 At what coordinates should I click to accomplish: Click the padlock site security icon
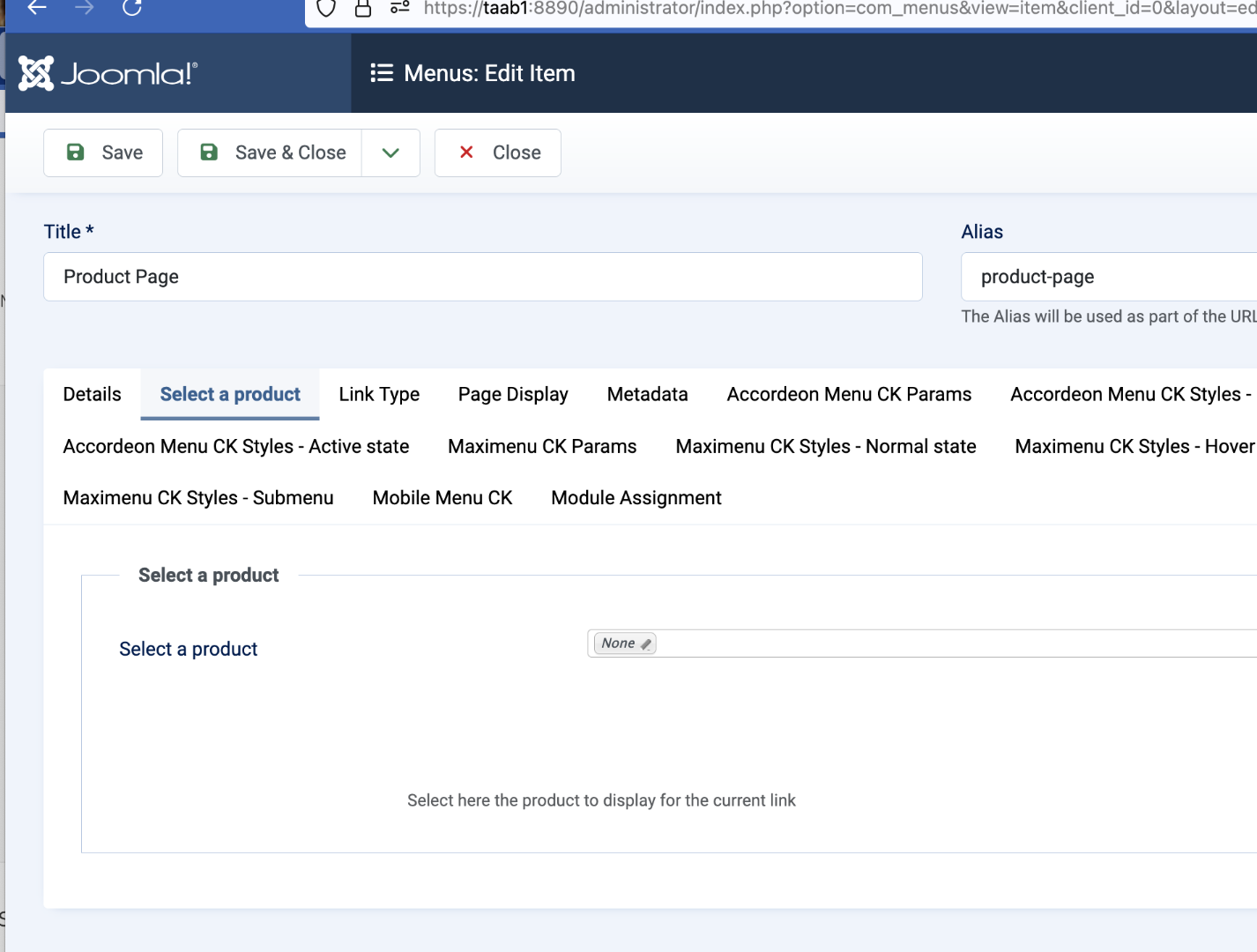click(362, 9)
